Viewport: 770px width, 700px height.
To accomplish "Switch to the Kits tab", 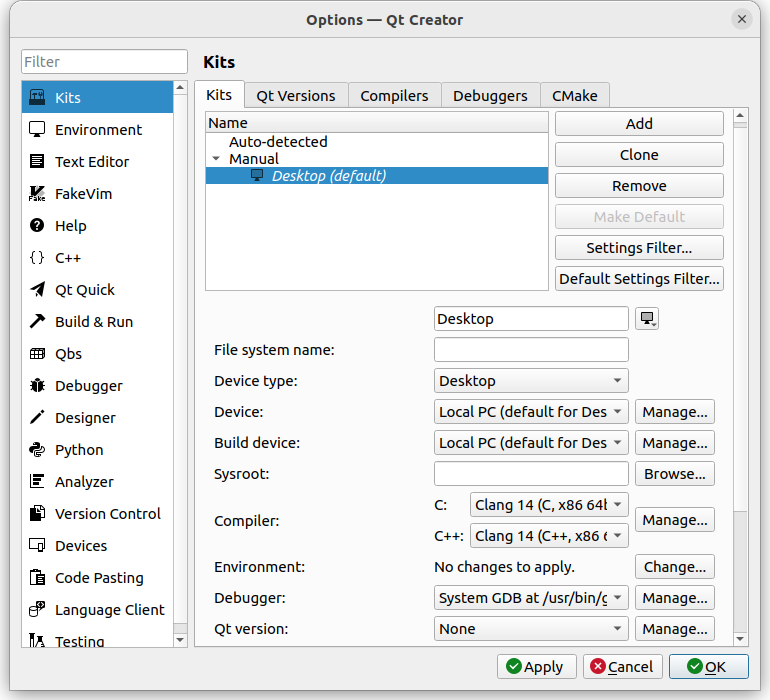I will tap(219, 95).
